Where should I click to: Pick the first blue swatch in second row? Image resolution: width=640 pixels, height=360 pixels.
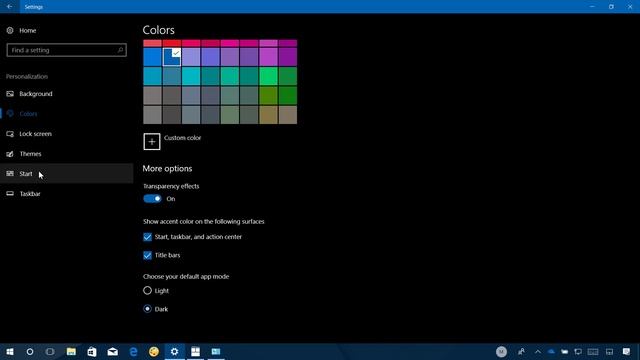tap(153, 57)
